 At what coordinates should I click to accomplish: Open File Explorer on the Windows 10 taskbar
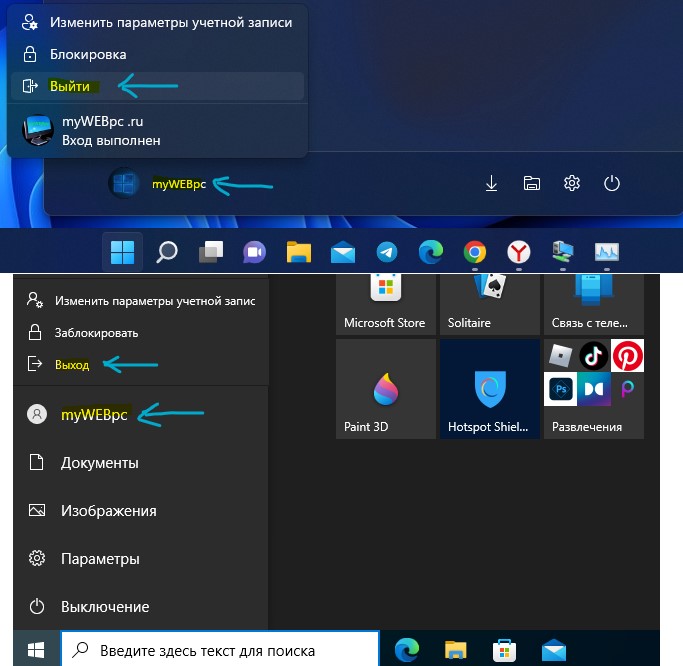pyautogui.click(x=456, y=650)
